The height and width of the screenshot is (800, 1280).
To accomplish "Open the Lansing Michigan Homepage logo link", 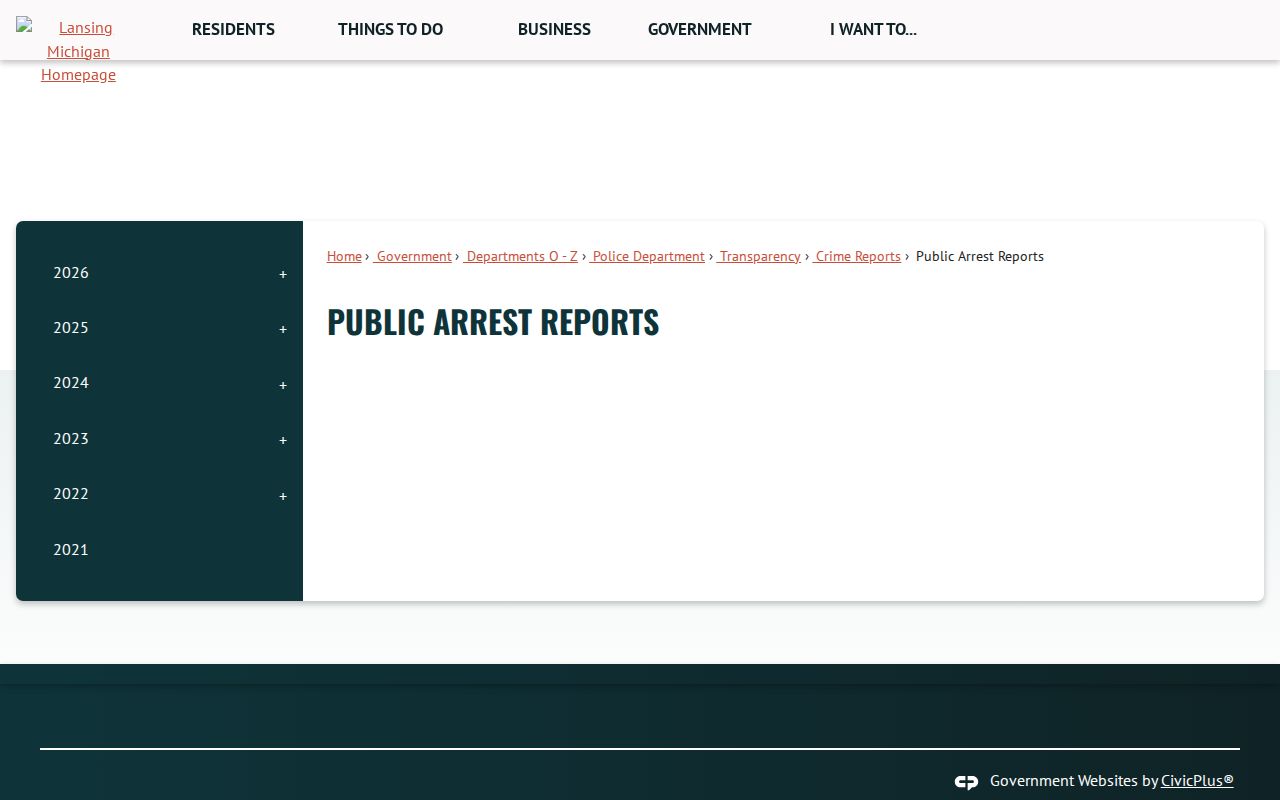I will click(78, 50).
